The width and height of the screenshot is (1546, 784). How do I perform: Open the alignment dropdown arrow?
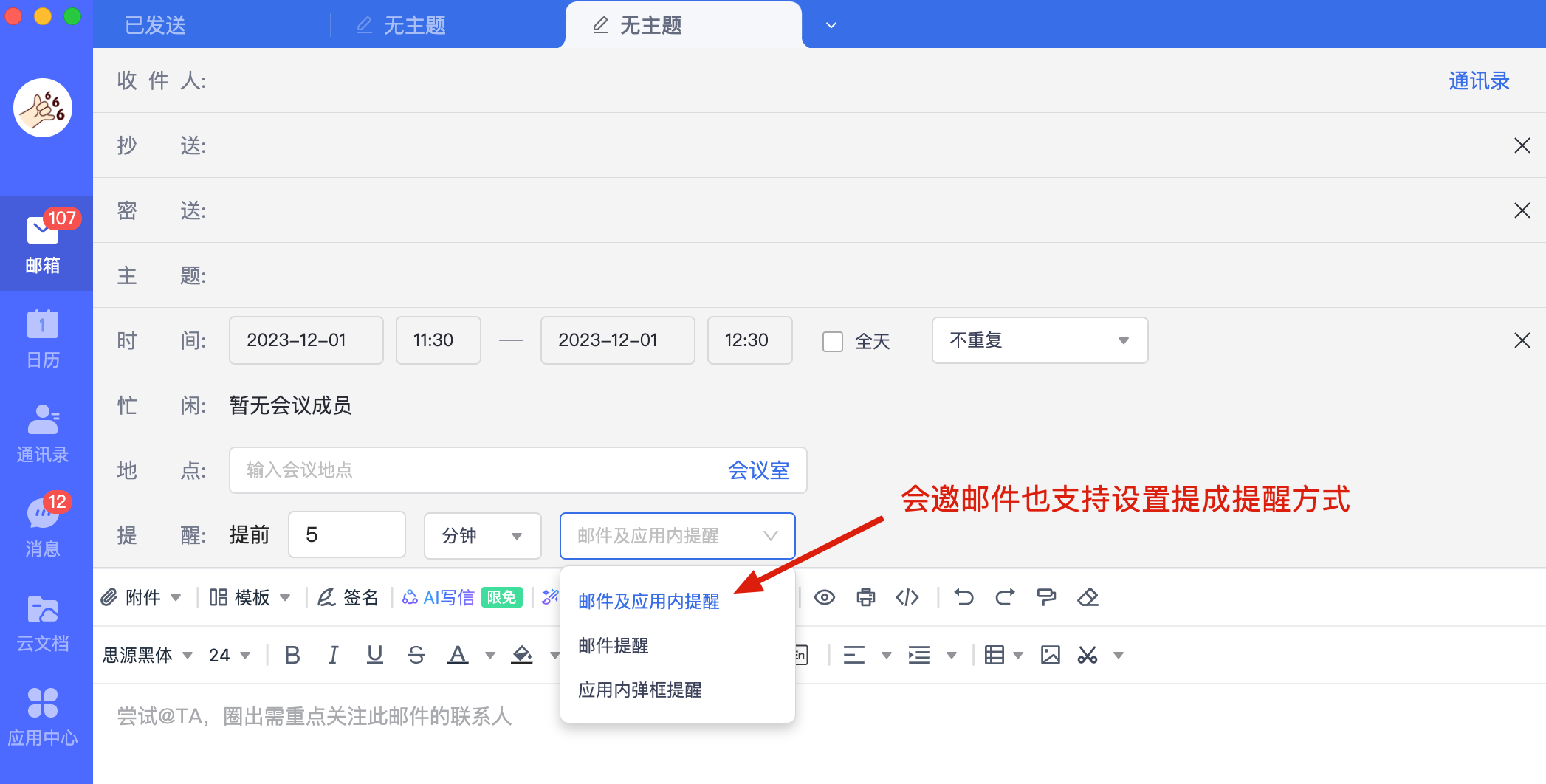(887, 655)
